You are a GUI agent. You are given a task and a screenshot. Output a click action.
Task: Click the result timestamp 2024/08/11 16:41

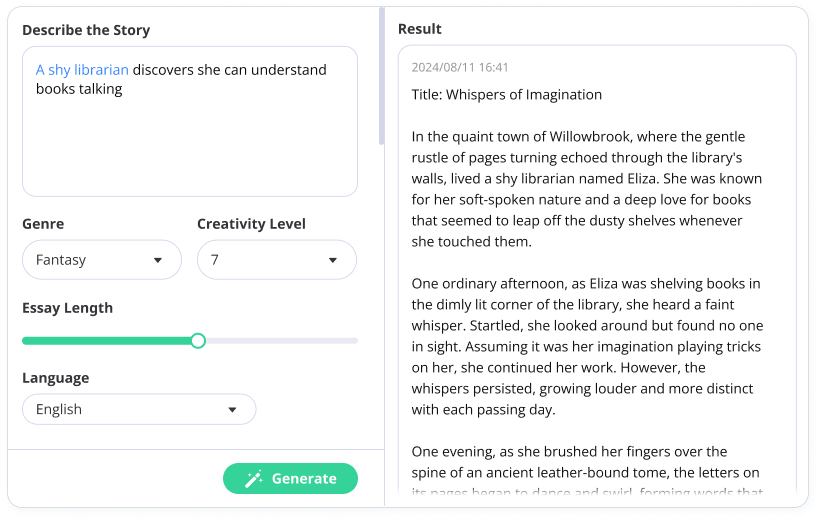tap(460, 67)
